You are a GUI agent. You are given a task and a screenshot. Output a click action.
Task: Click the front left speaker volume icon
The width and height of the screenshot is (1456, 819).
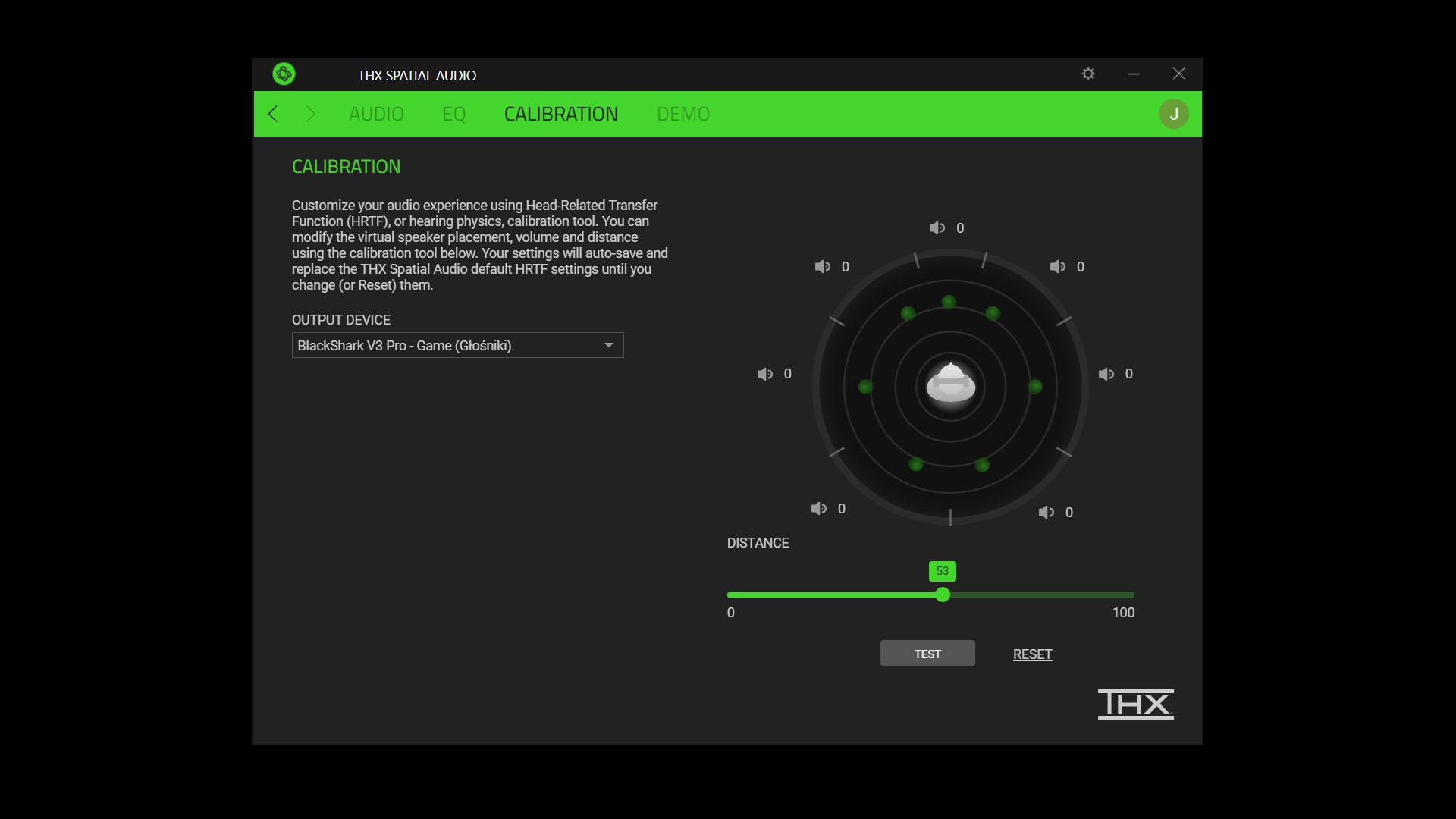(823, 266)
